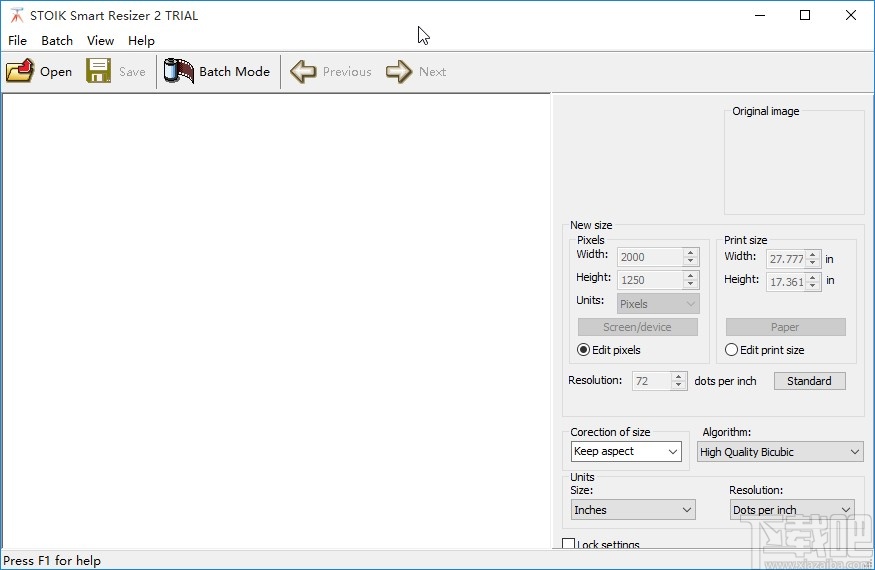This screenshot has width=875, height=570.
Task: Click the Previous arrow icon
Action: (x=303, y=71)
